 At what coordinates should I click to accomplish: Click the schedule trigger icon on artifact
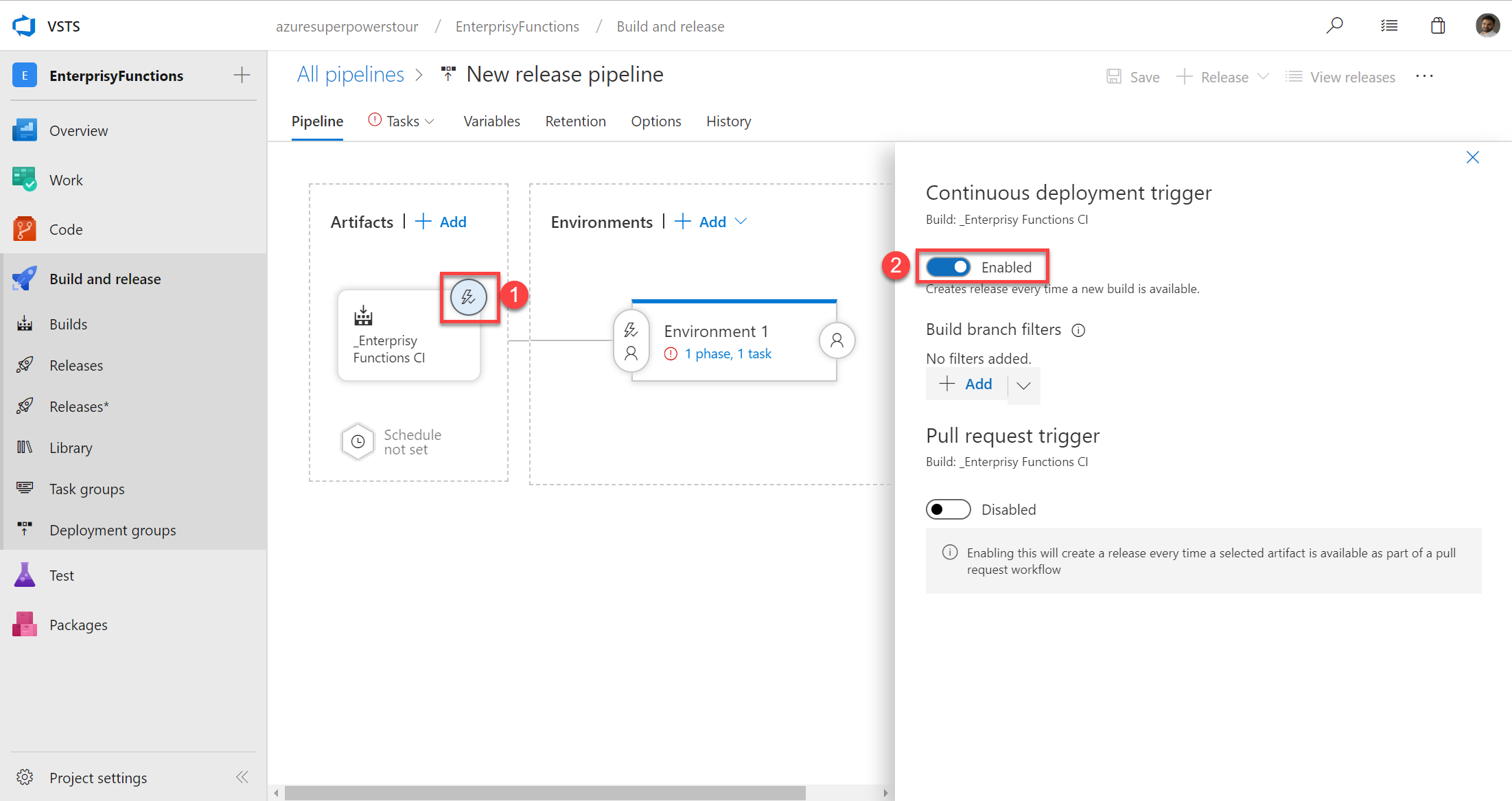[x=359, y=441]
